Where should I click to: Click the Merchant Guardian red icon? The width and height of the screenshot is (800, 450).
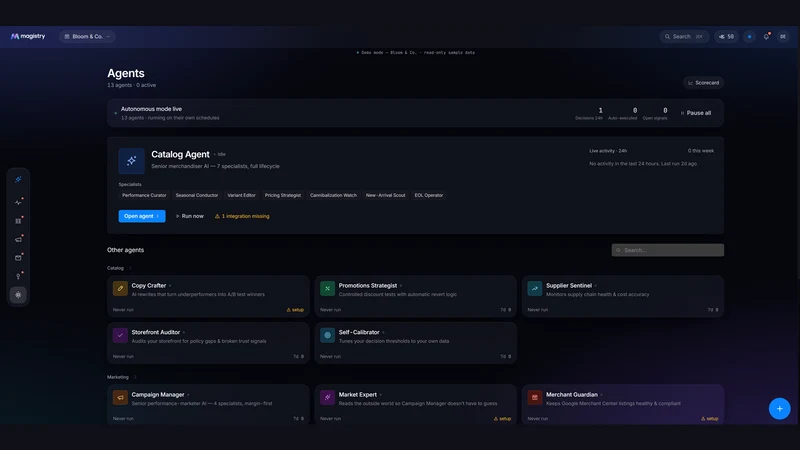click(x=535, y=397)
